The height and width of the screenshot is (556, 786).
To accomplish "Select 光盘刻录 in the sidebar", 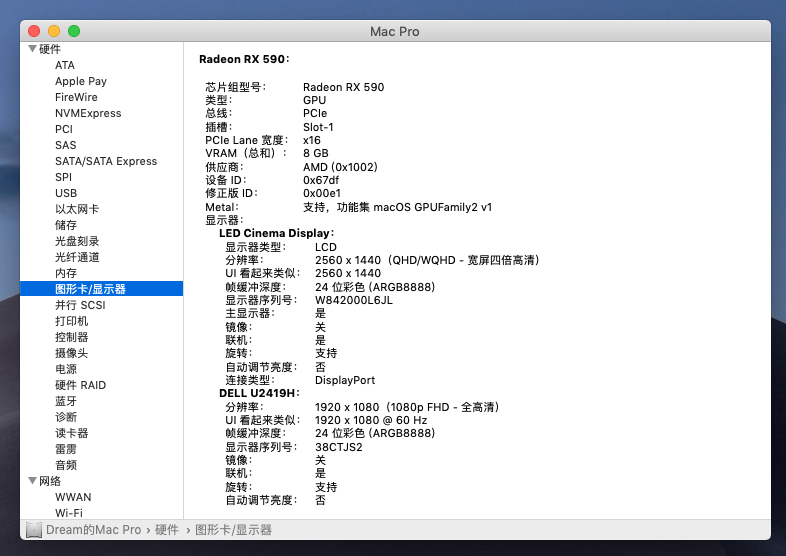I will pos(77,241).
